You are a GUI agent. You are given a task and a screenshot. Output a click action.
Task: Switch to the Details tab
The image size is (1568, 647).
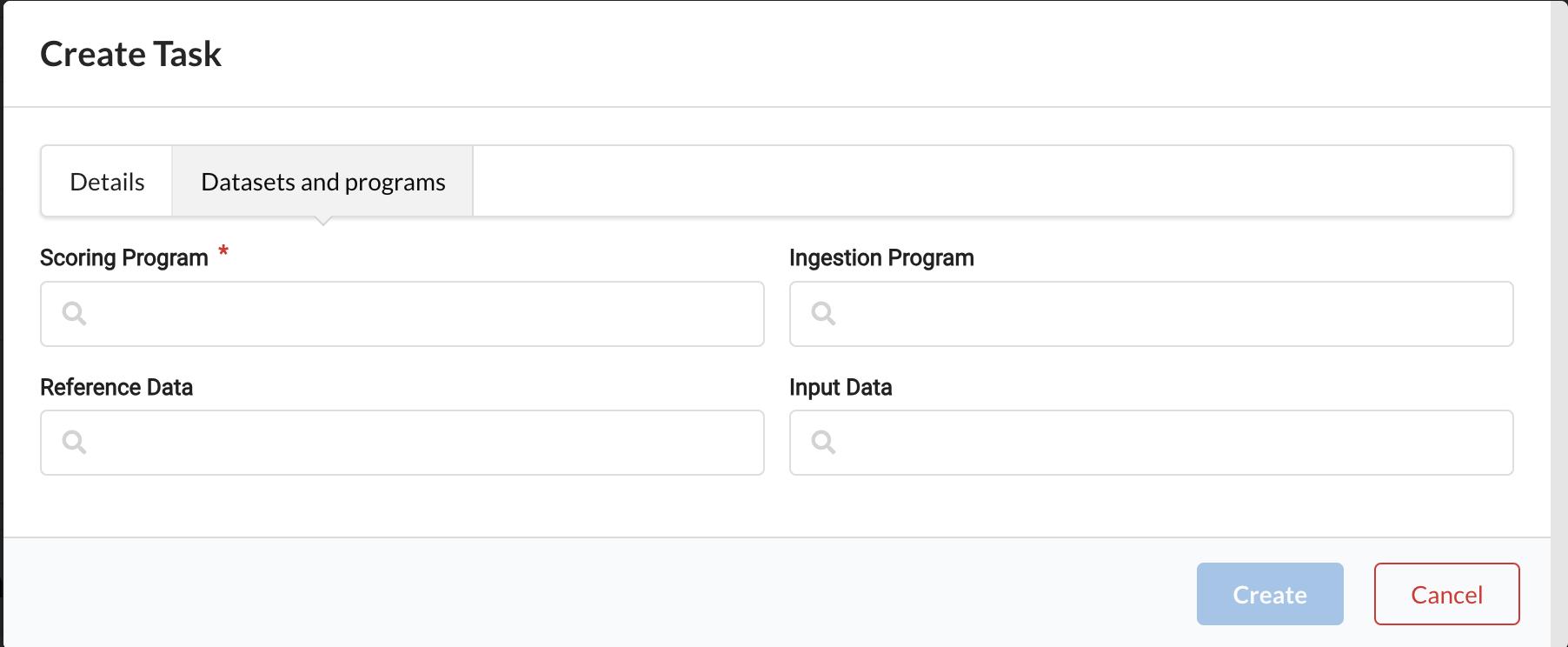pos(107,182)
